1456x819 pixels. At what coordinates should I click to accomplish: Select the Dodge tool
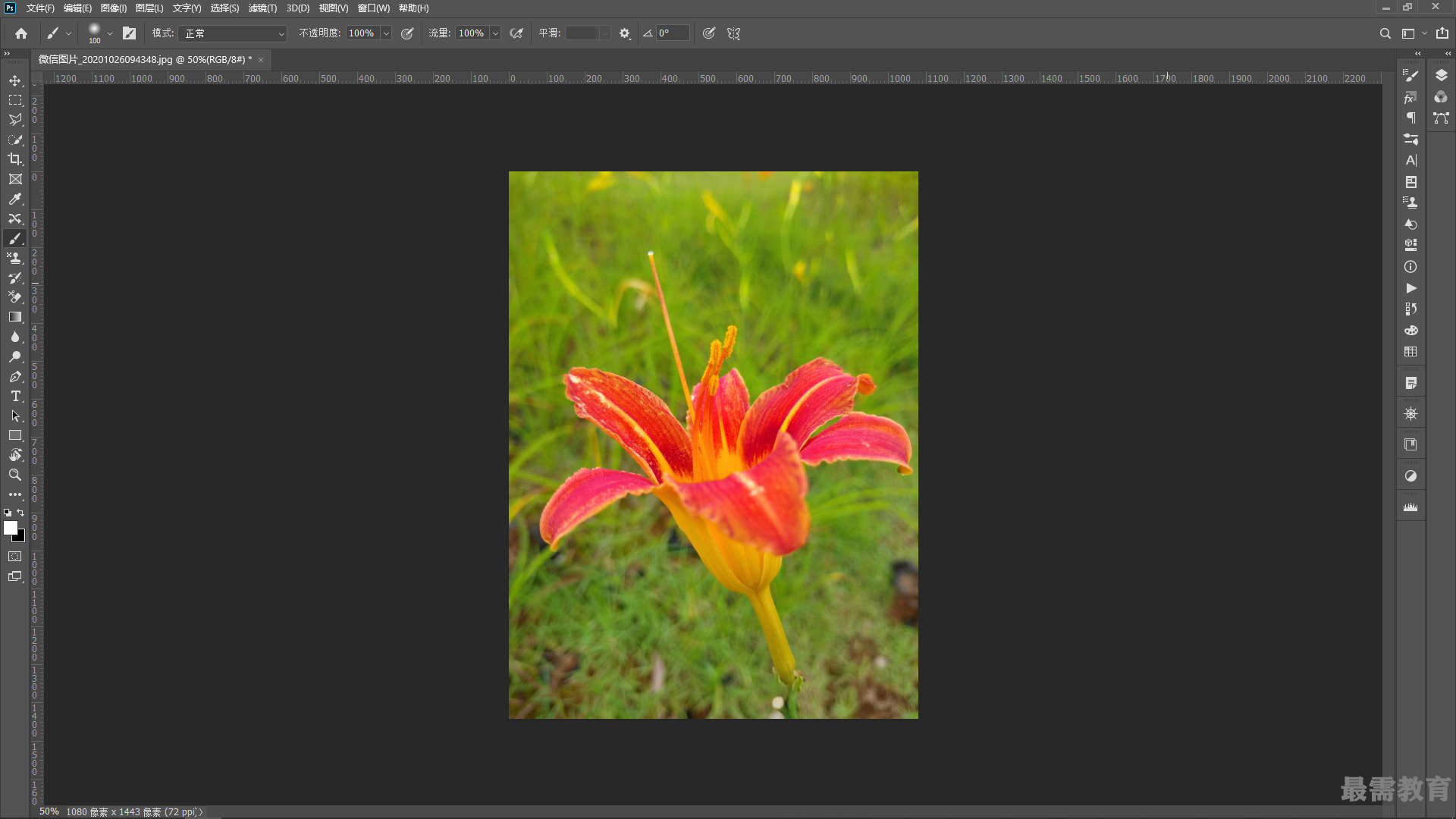[15, 356]
